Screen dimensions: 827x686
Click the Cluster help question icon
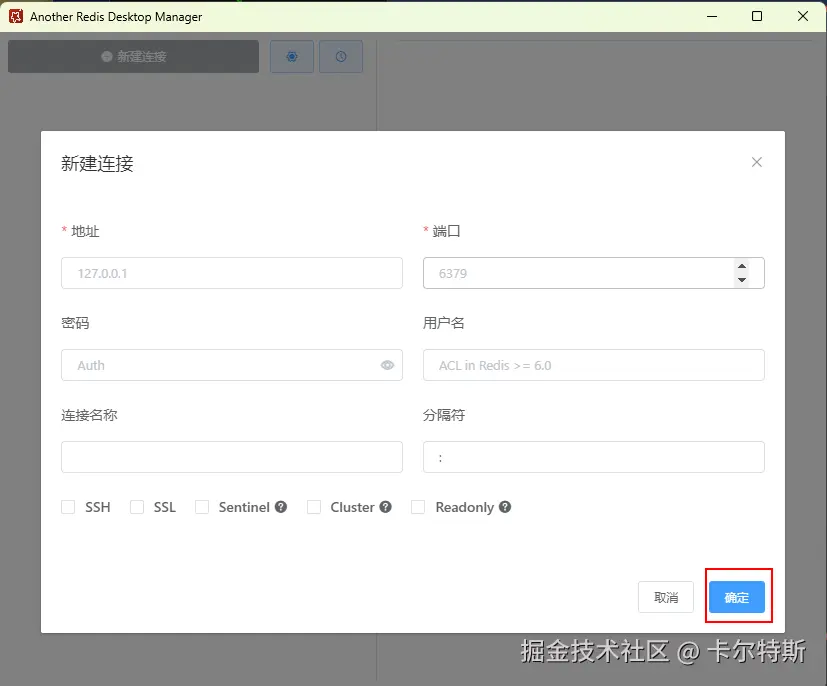[386, 507]
